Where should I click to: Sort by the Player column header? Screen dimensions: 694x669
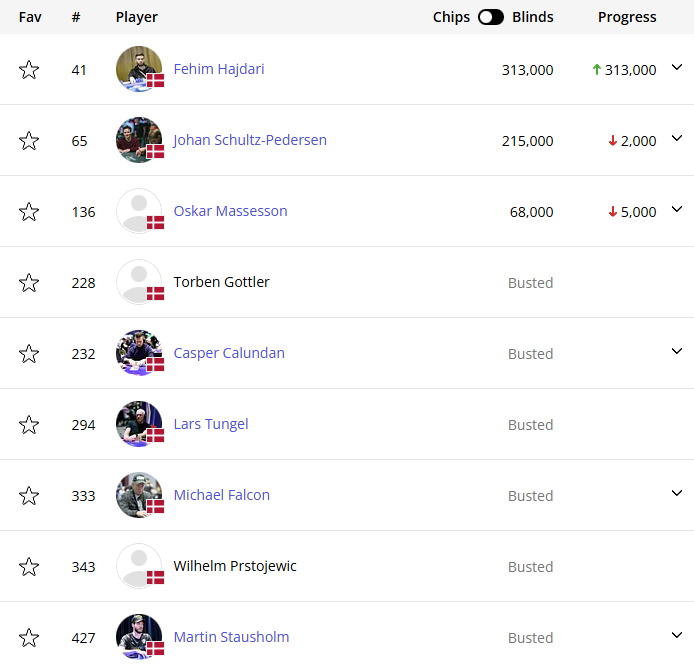point(137,17)
